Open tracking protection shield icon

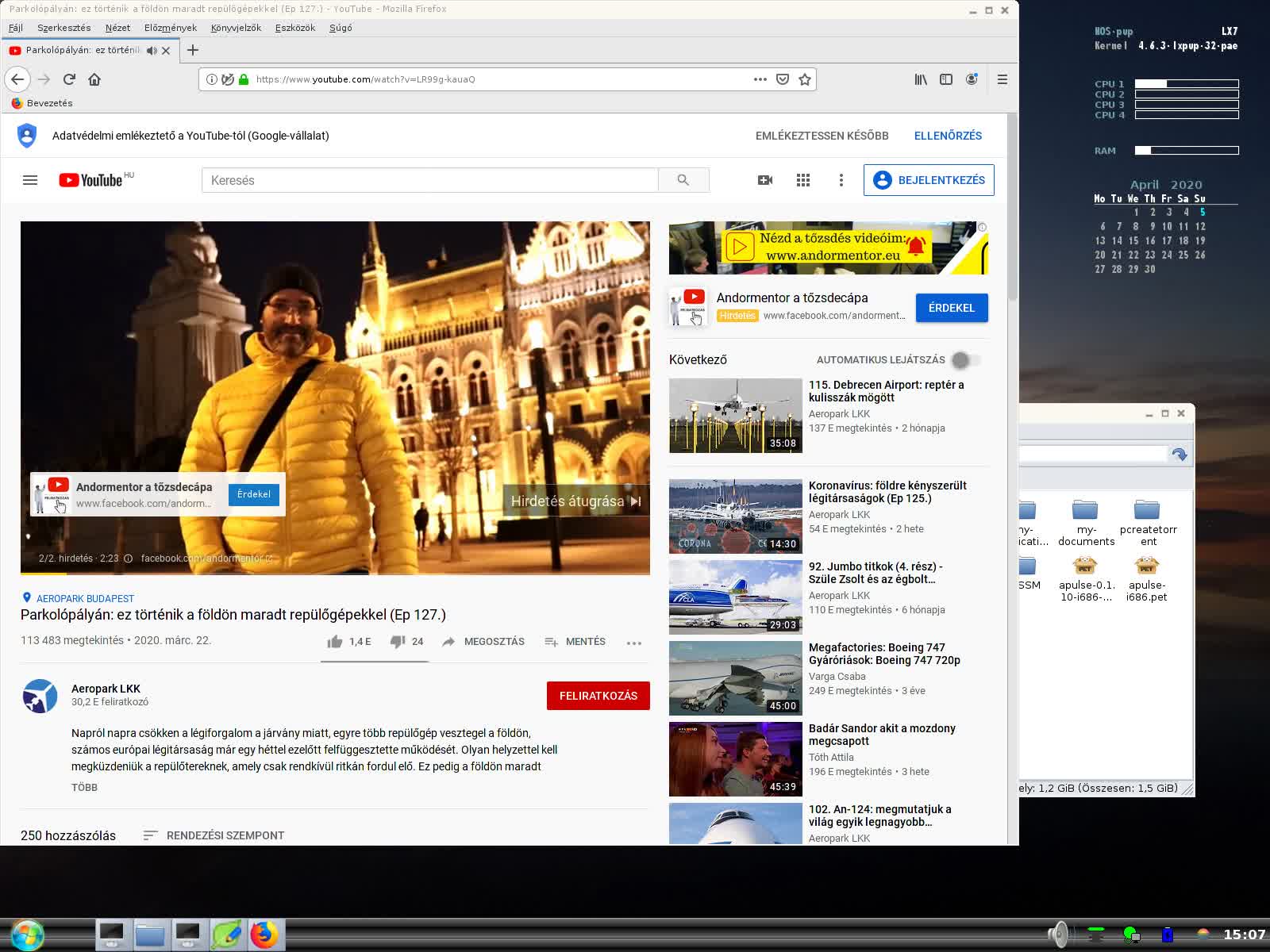click(228, 79)
